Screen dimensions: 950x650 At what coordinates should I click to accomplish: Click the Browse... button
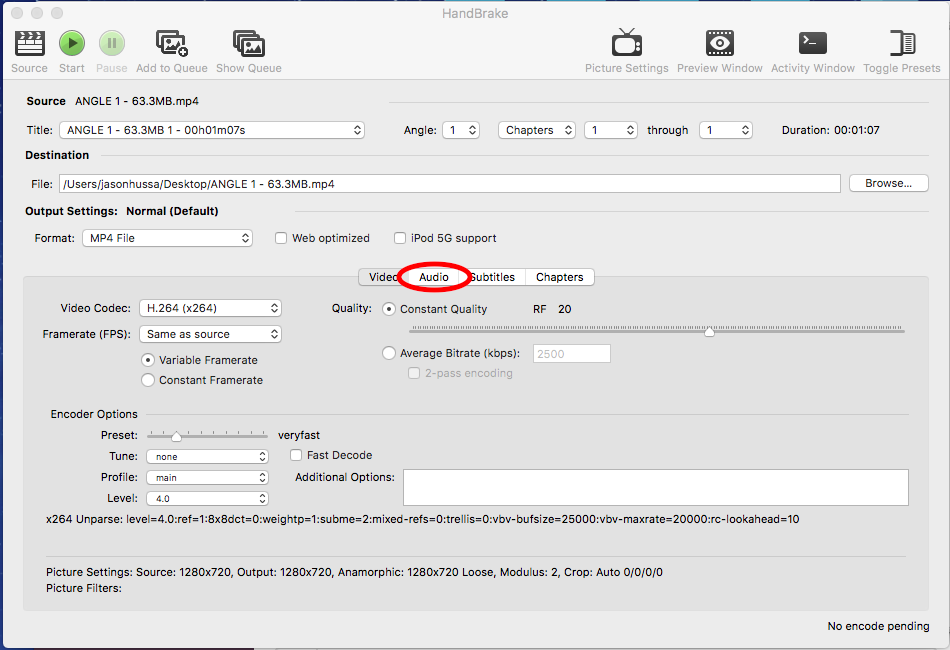click(888, 183)
